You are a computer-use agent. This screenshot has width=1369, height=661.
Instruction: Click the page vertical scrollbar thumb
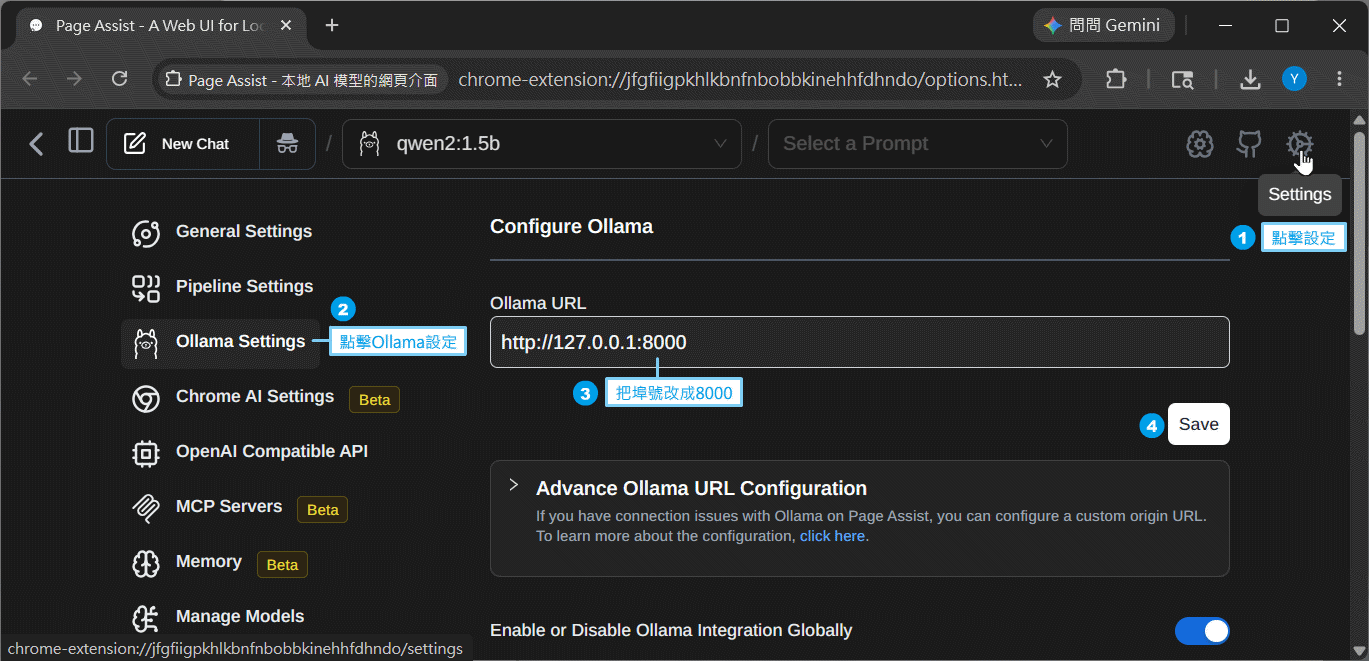[x=1359, y=233]
